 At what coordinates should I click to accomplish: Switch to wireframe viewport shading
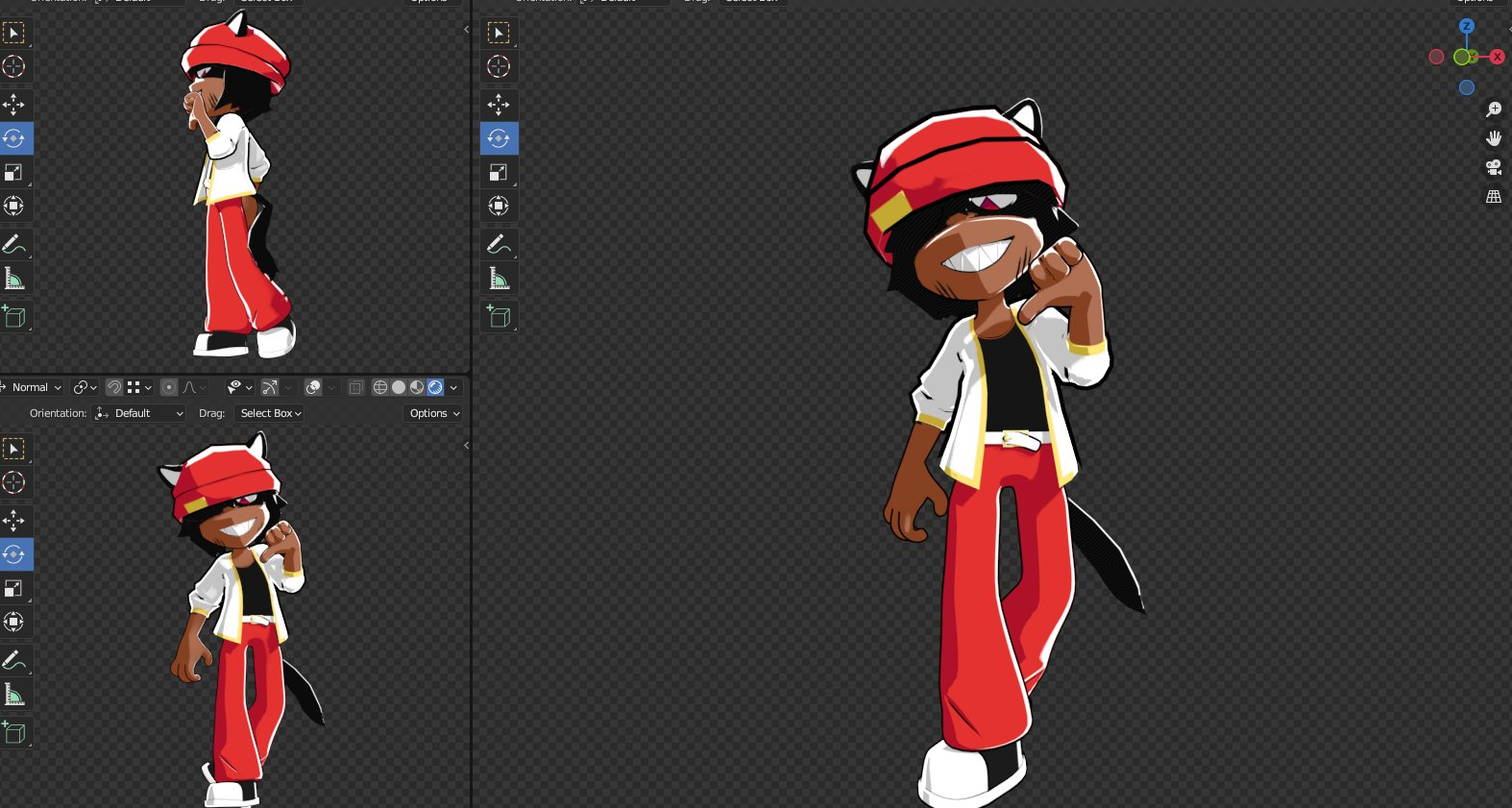380,387
